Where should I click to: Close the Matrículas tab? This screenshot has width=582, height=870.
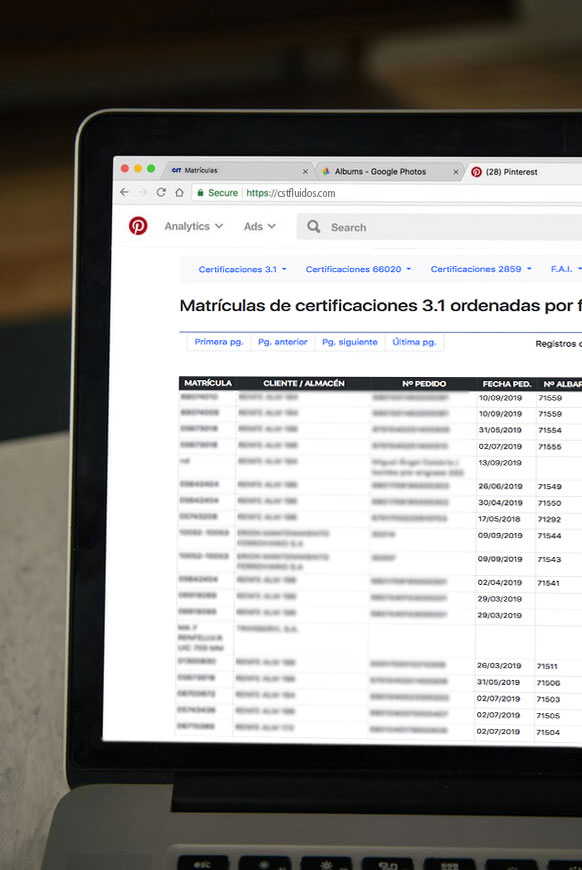[x=305, y=171]
